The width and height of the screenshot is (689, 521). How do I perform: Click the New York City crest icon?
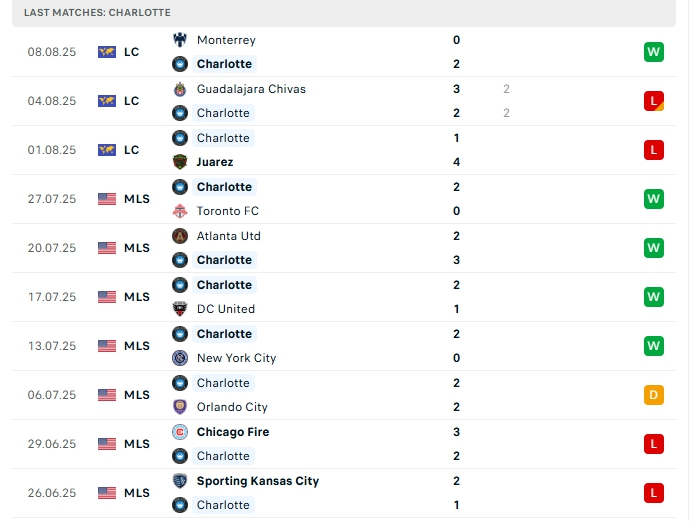click(x=180, y=358)
